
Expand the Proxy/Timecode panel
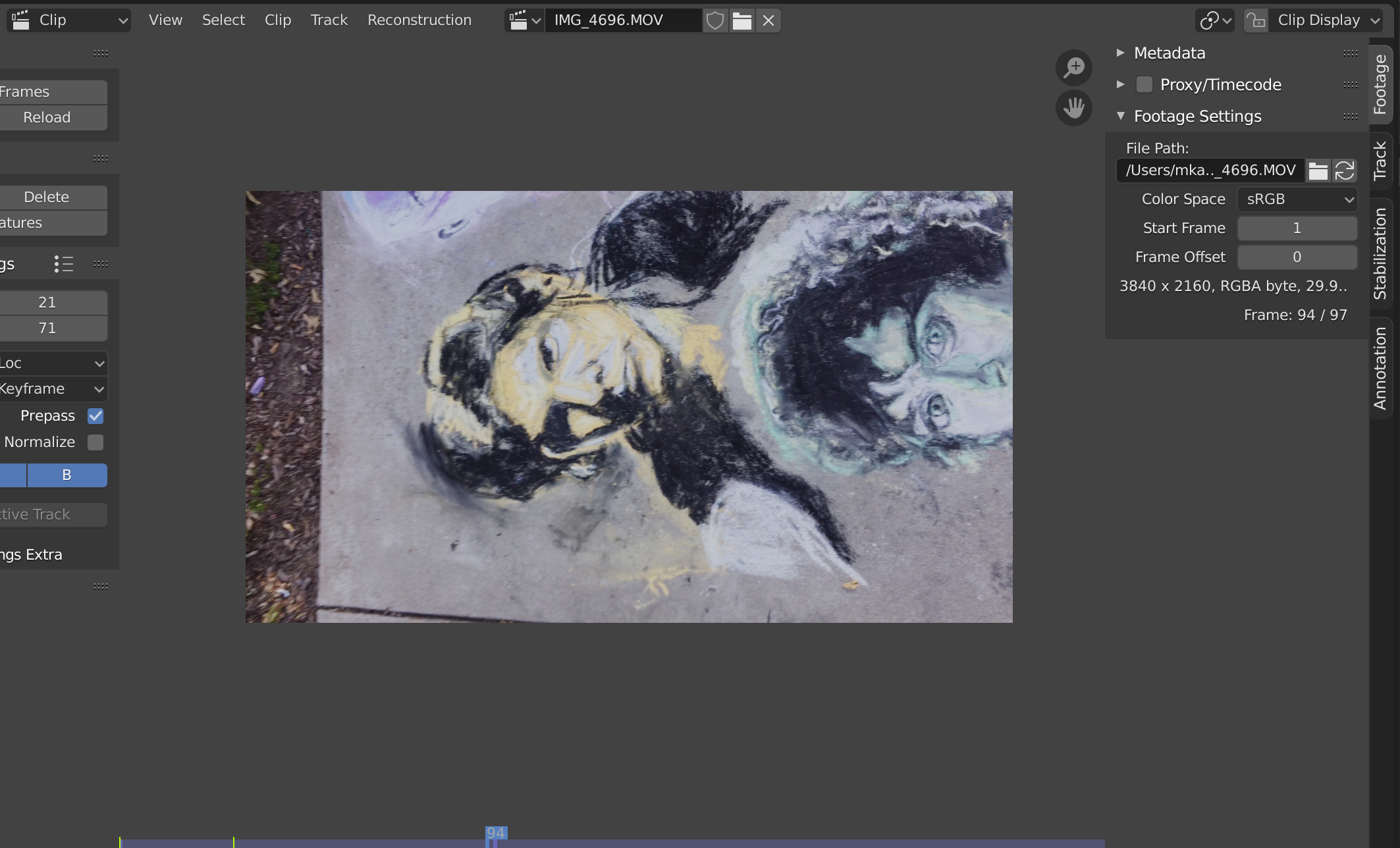point(1121,84)
